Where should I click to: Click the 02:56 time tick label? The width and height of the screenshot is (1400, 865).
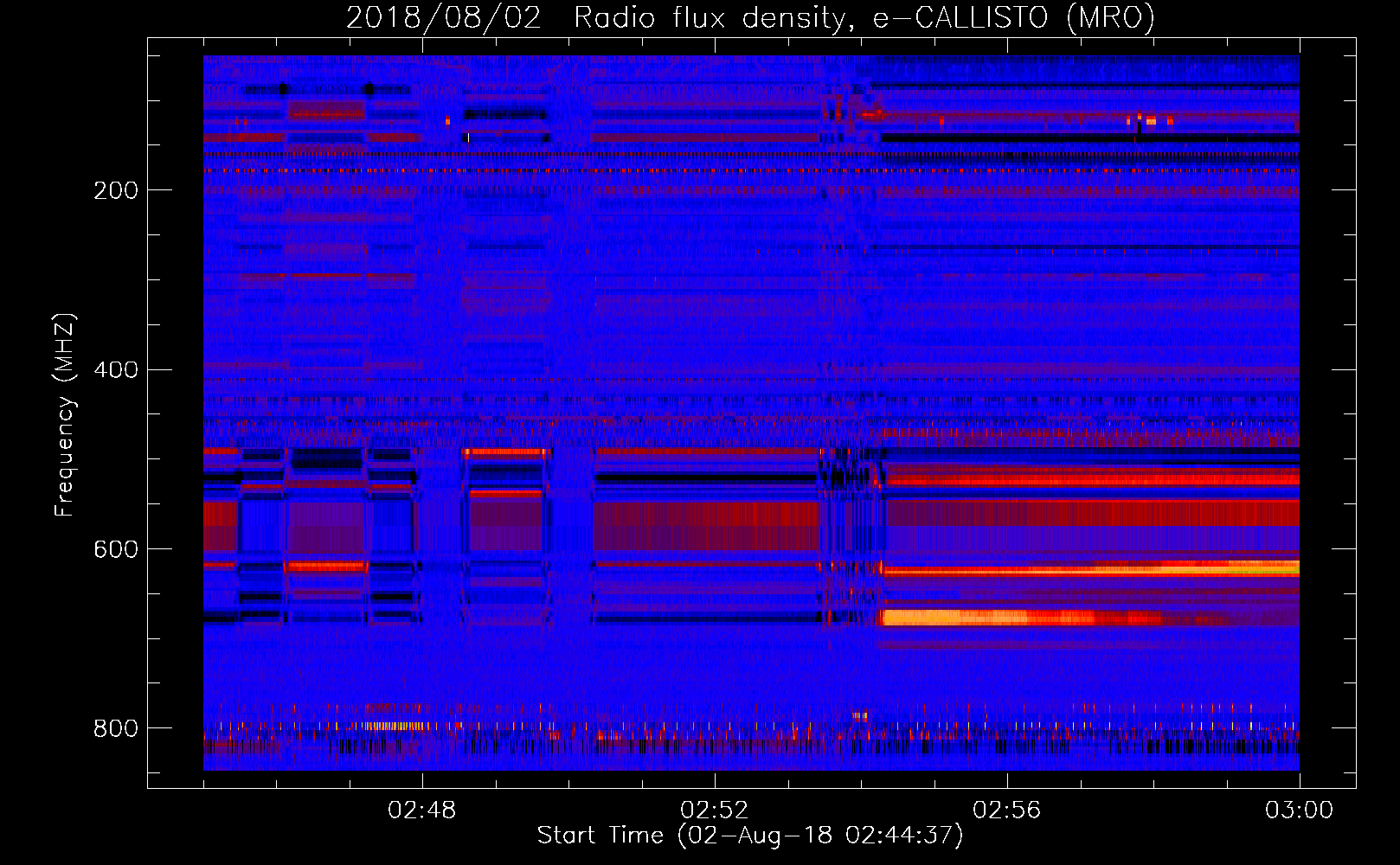[x=1007, y=811]
